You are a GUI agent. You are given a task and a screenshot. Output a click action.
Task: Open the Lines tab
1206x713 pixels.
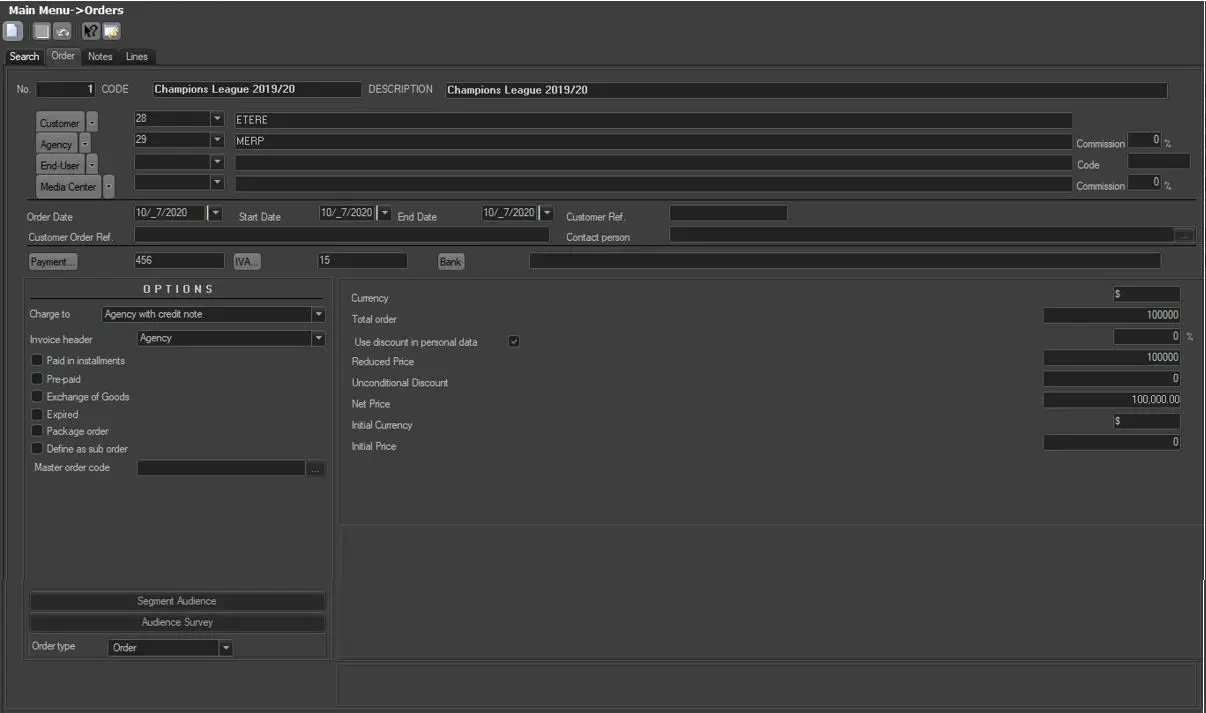tap(136, 57)
